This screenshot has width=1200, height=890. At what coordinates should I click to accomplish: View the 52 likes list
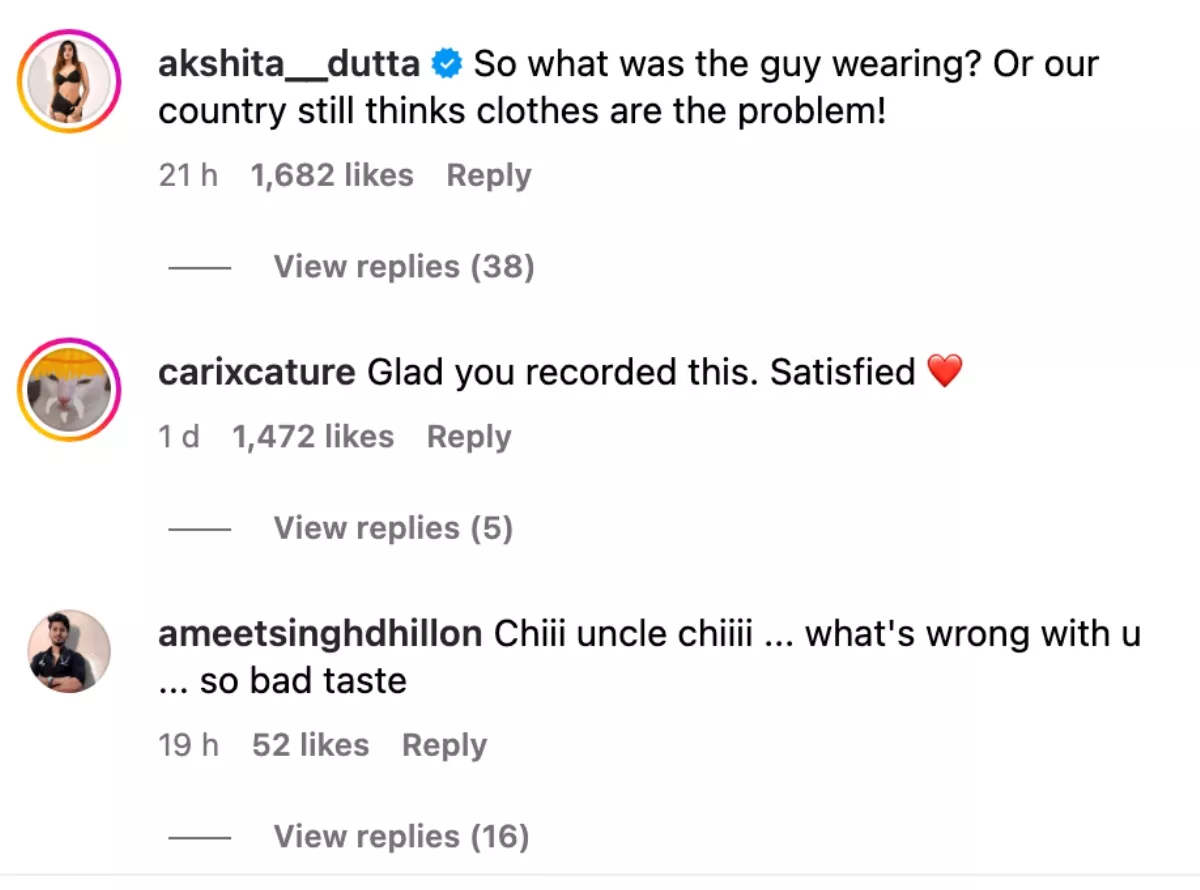click(310, 745)
